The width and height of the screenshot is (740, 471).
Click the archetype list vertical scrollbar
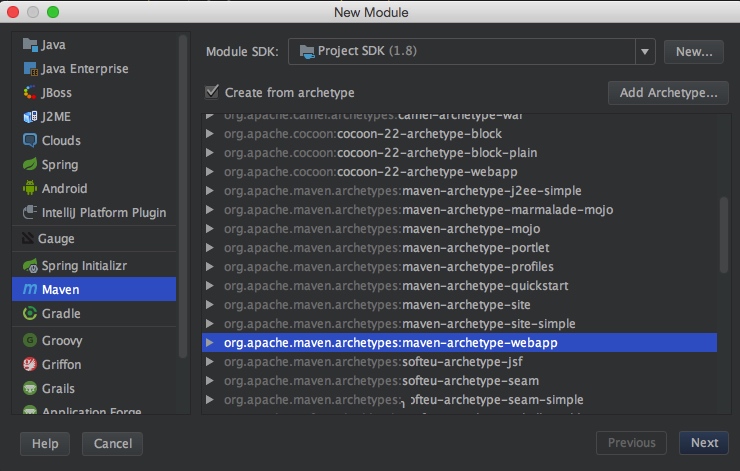pyautogui.click(x=723, y=235)
